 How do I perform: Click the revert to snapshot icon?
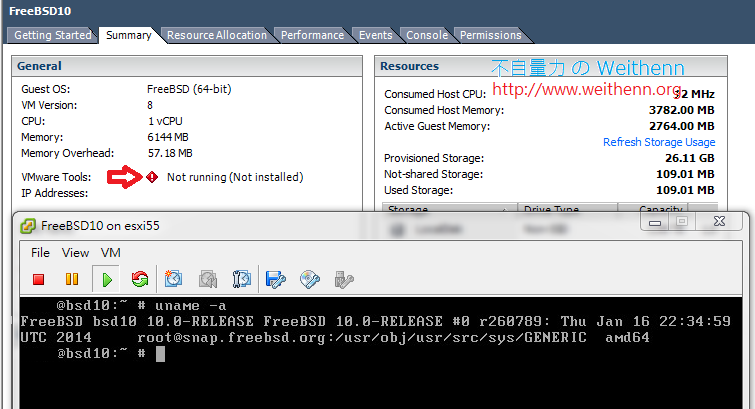[208, 279]
